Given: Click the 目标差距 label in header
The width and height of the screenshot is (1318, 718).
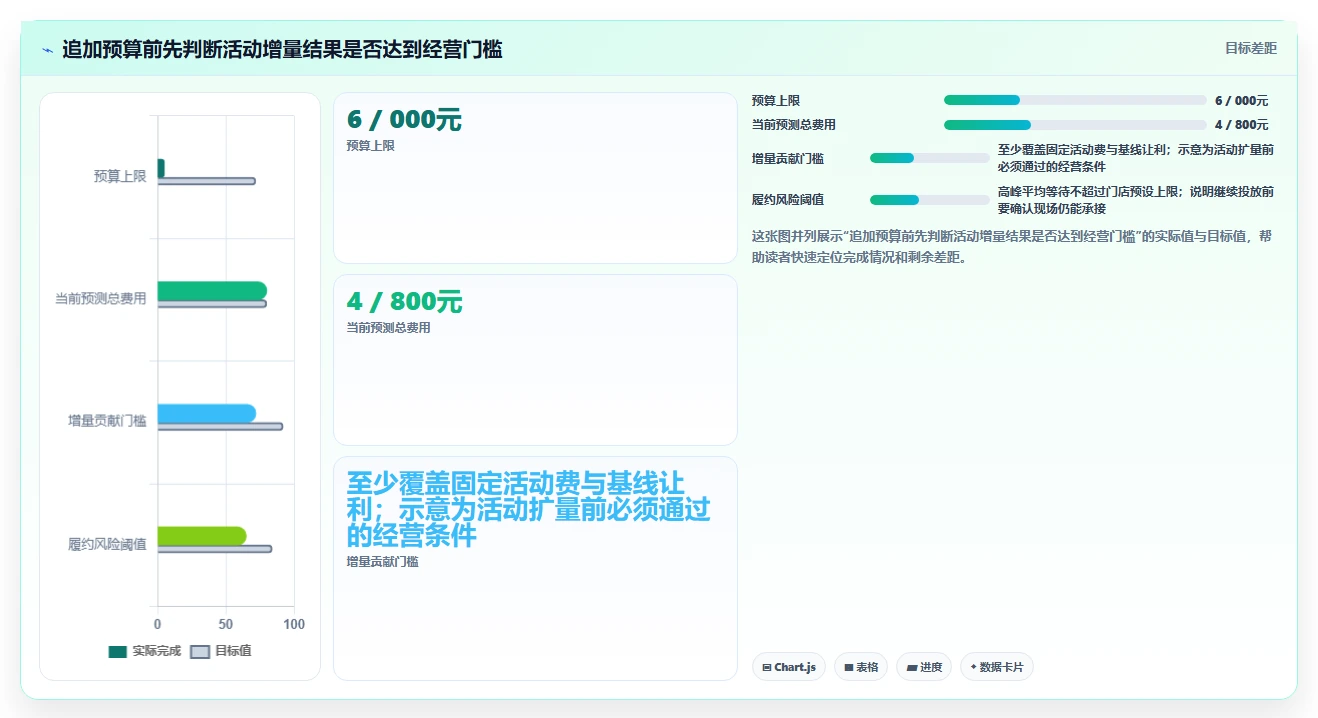Looking at the screenshot, I should (1251, 48).
